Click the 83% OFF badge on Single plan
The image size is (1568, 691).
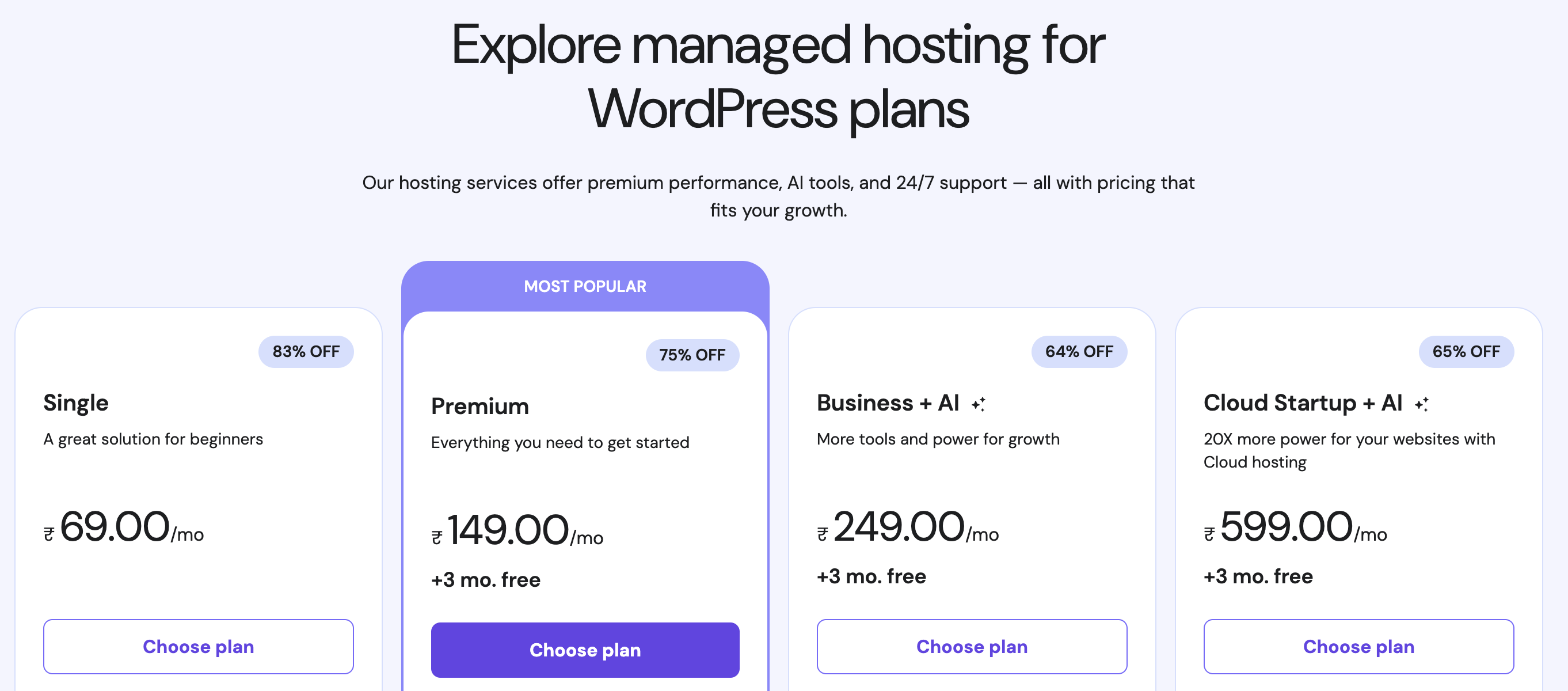(x=306, y=351)
